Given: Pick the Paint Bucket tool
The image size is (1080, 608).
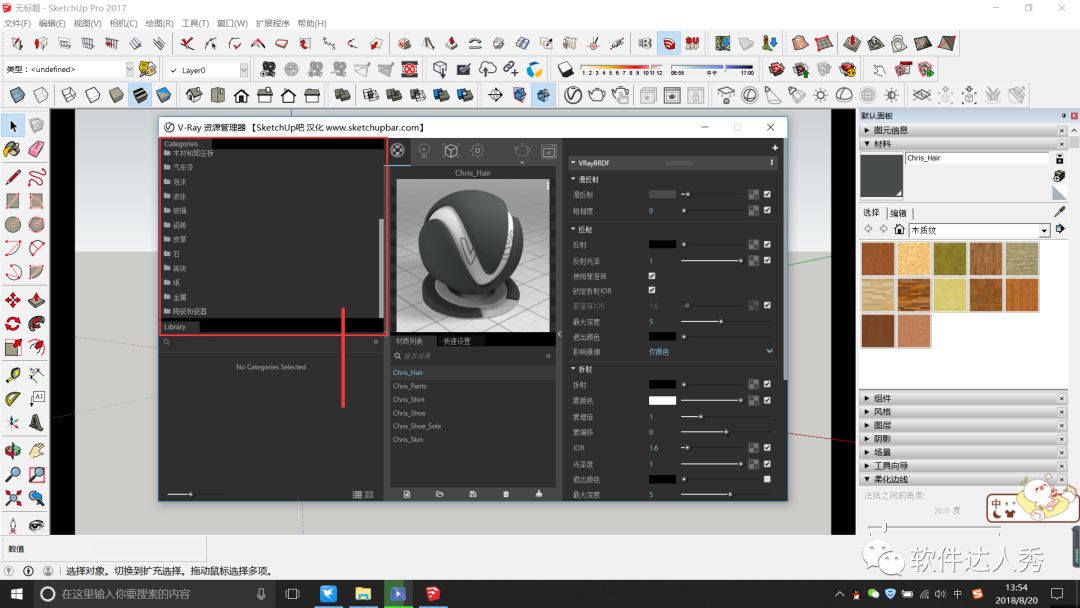Looking at the screenshot, I should point(12,149).
